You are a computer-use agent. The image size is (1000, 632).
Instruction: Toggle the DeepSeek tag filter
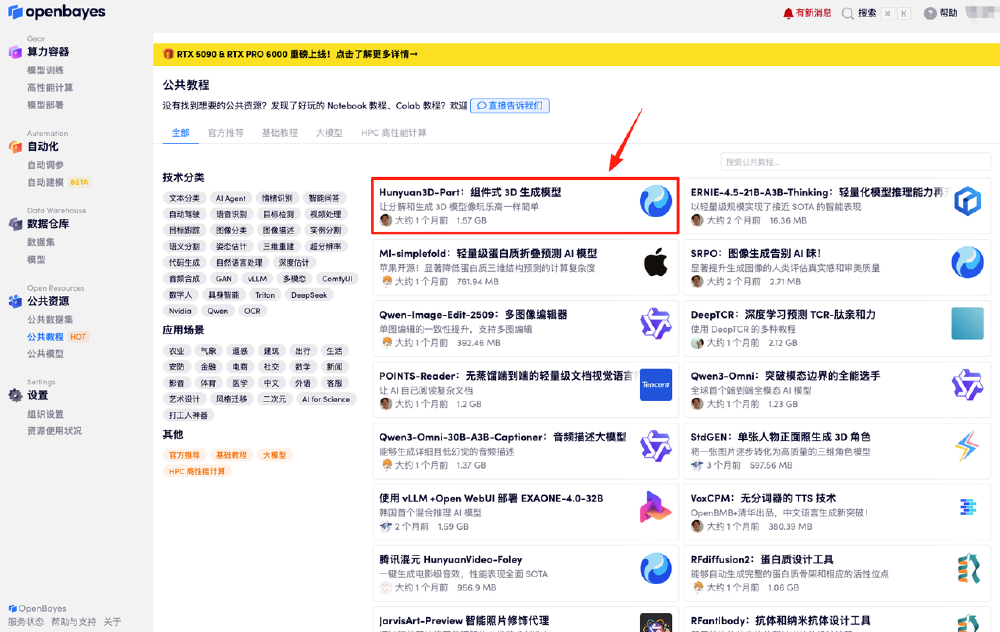point(309,294)
